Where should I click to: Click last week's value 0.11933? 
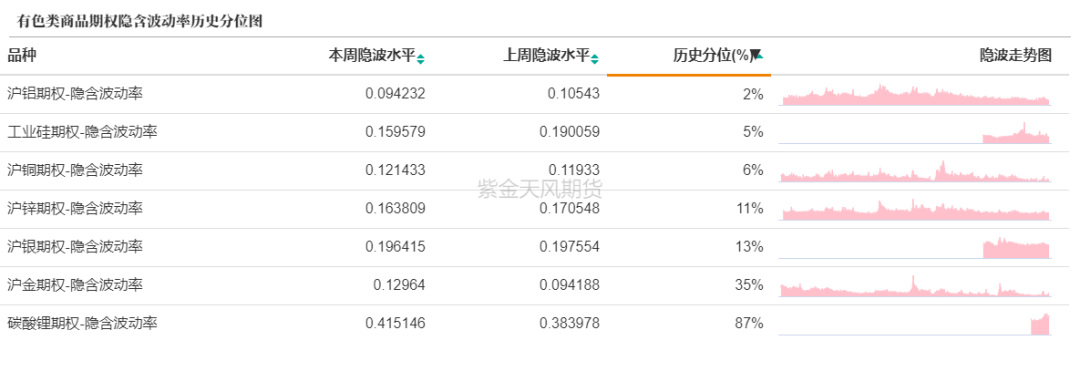(x=574, y=170)
